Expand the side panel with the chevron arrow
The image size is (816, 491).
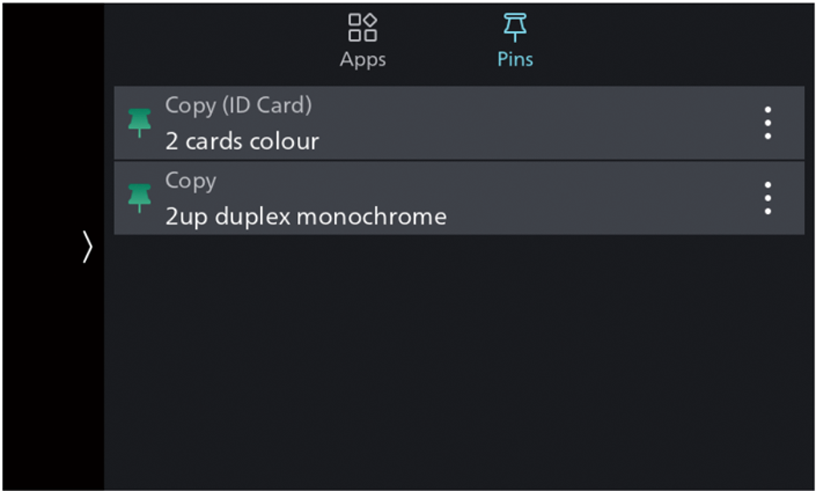[x=87, y=247]
